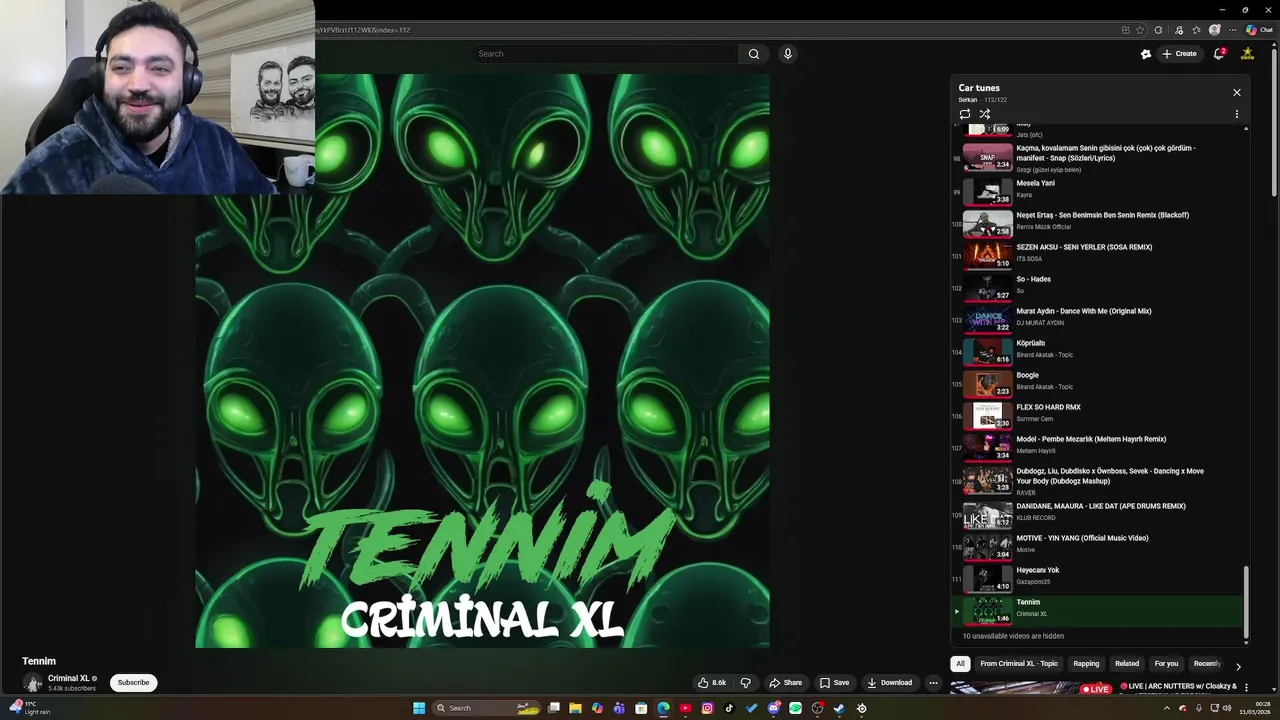Click the sparkle icon beside Create

click(1146, 54)
